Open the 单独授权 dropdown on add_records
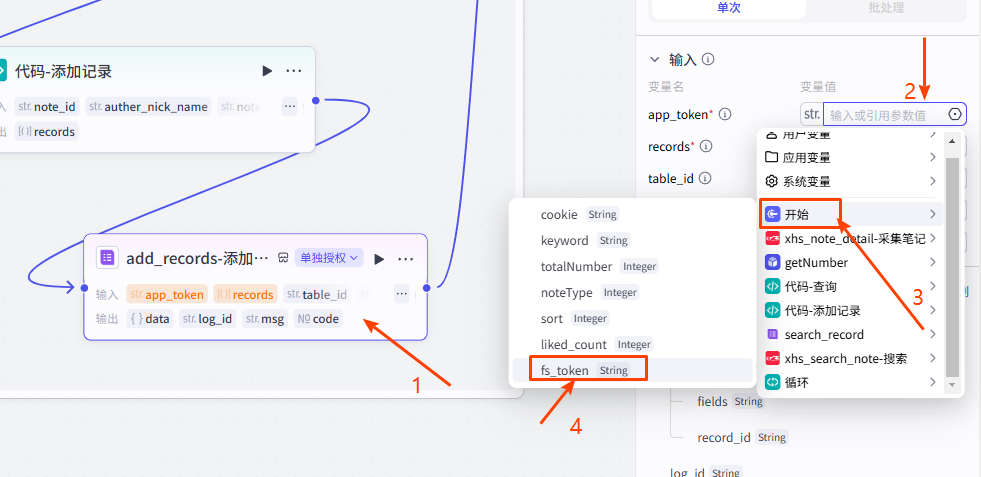 click(x=328, y=258)
